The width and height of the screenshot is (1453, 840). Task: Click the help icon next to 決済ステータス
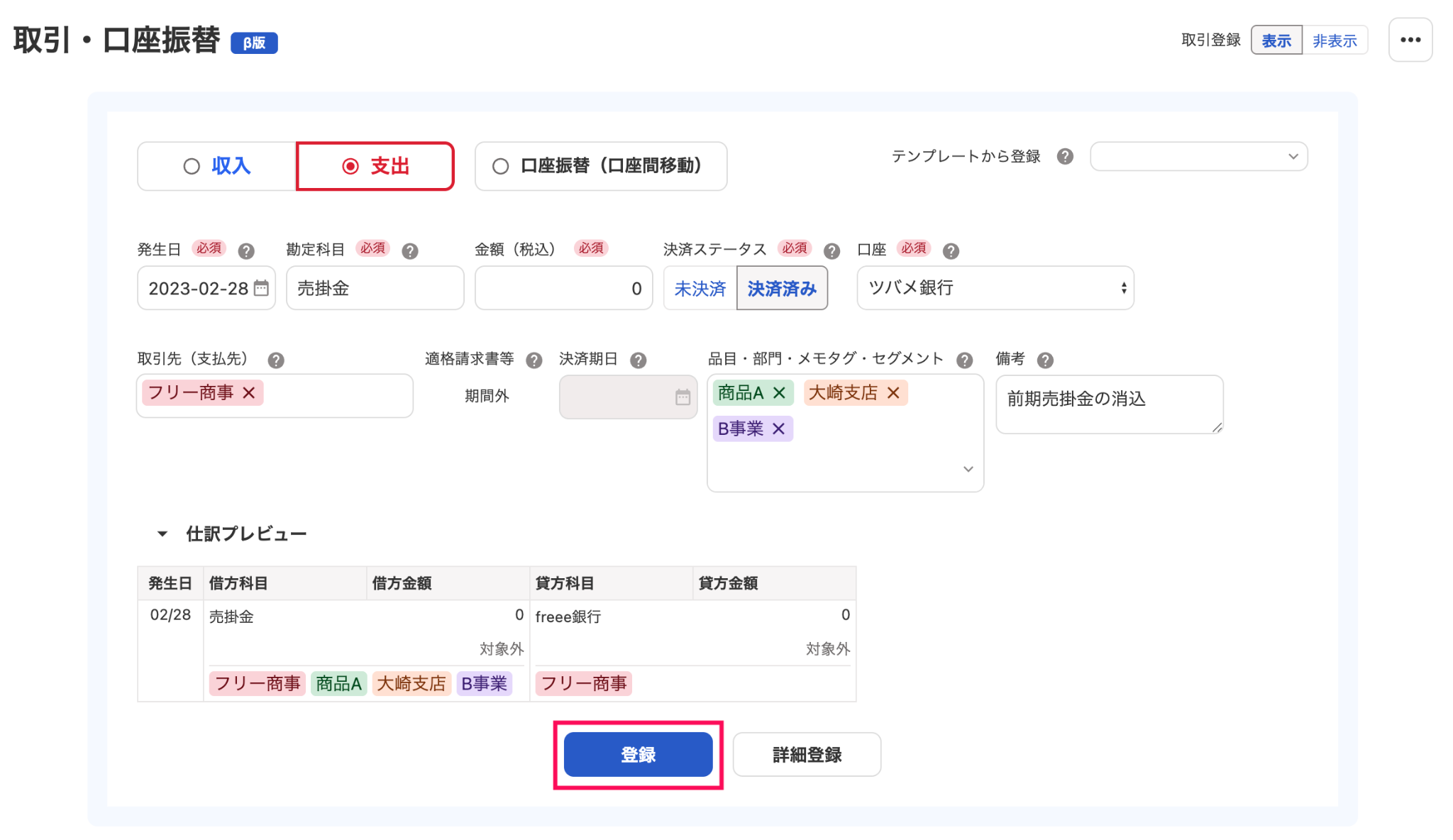[x=832, y=251]
